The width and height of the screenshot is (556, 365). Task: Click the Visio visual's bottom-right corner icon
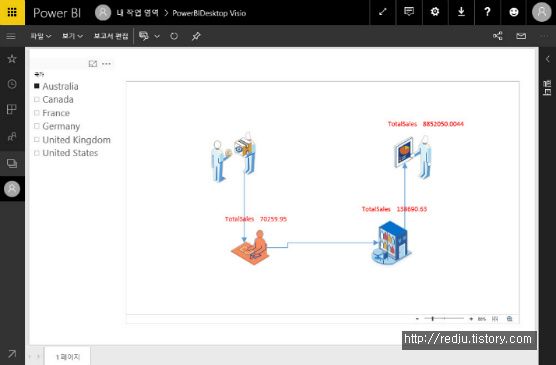[510, 319]
